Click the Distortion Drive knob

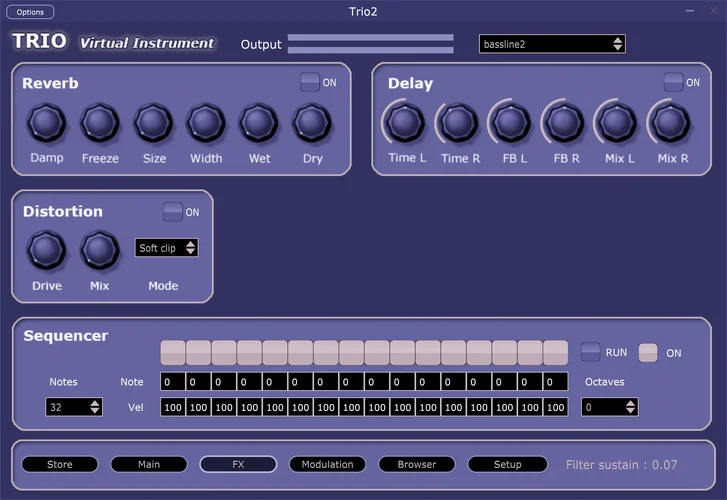coord(46,250)
